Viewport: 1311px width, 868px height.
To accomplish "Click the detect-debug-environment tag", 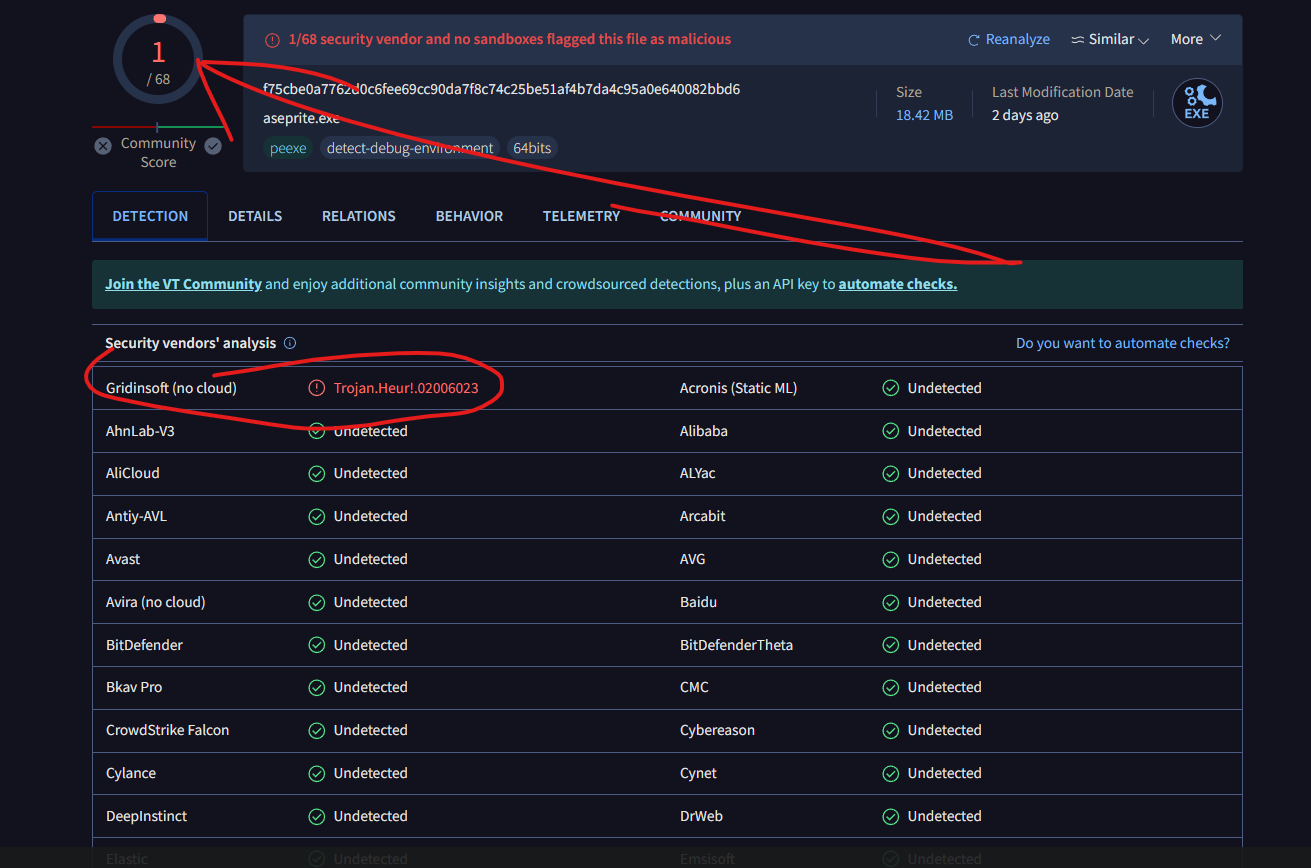I will coord(410,148).
